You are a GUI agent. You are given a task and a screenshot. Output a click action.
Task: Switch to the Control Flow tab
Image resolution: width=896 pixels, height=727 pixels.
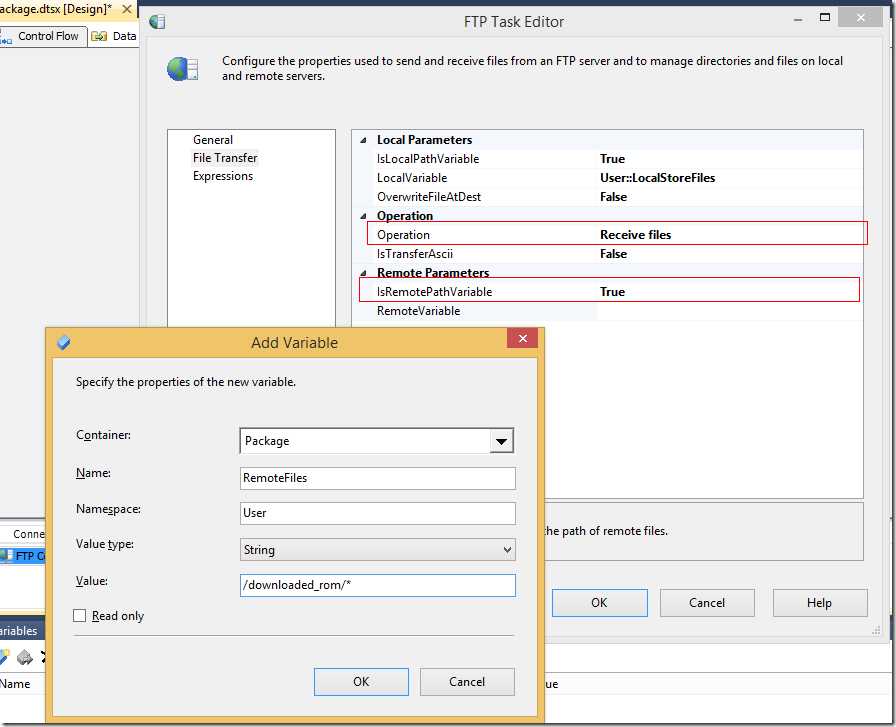(43, 36)
